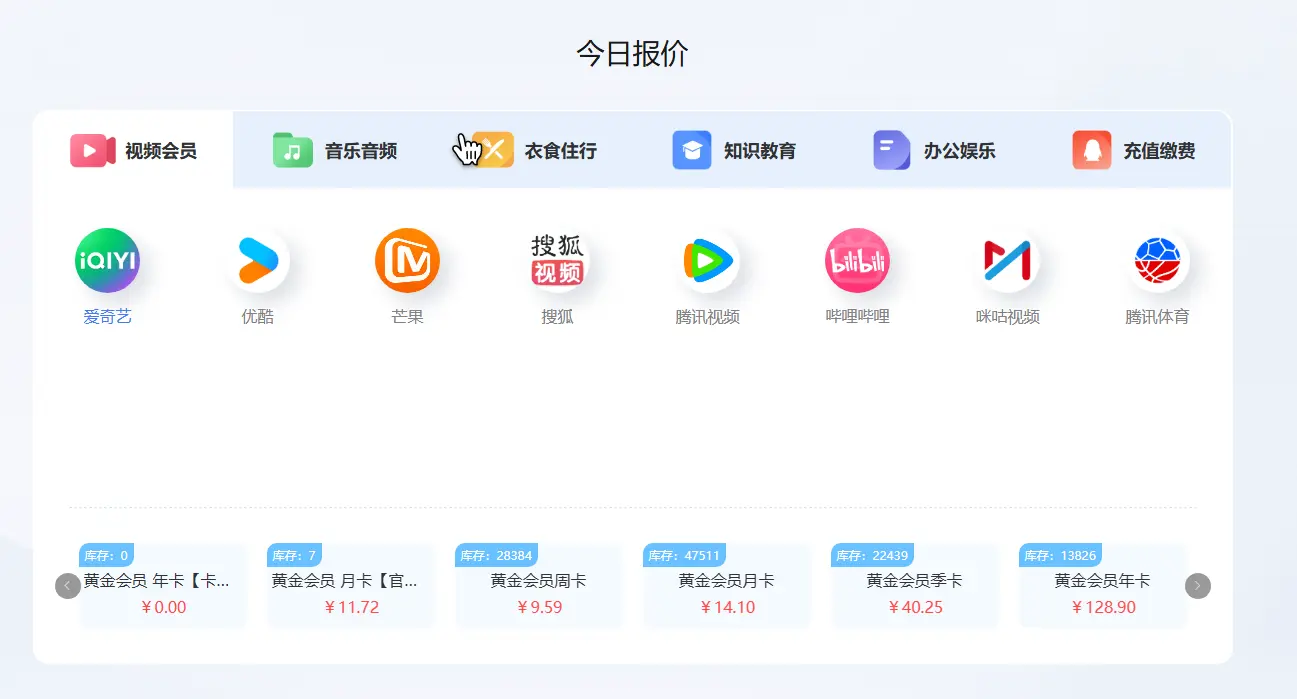Open 搜狐视频 offerings

coord(556,260)
